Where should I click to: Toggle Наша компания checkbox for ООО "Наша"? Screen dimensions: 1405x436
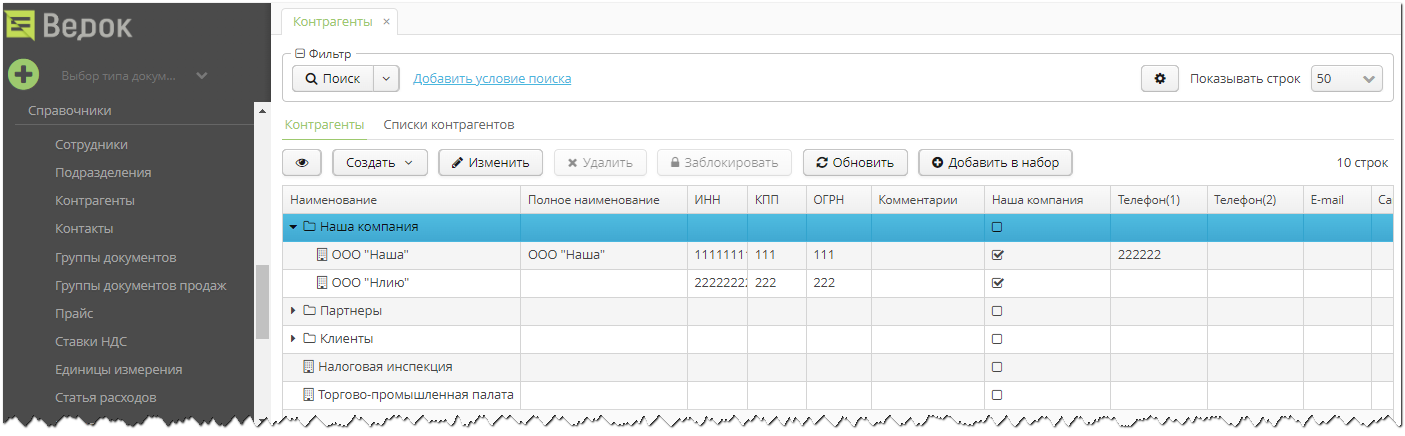tap(997, 255)
